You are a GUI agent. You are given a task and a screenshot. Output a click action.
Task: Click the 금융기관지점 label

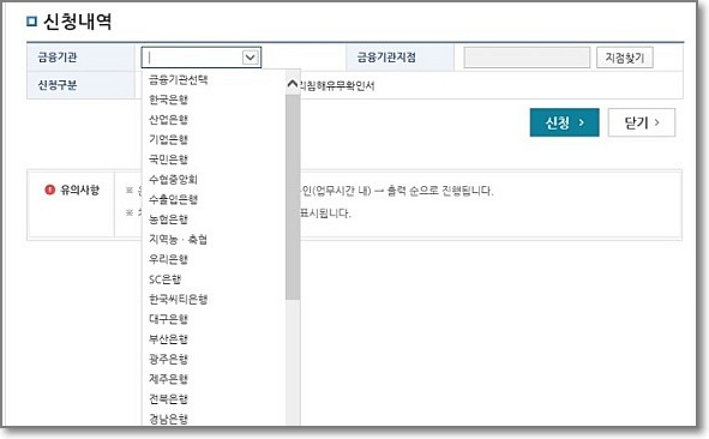tap(387, 57)
